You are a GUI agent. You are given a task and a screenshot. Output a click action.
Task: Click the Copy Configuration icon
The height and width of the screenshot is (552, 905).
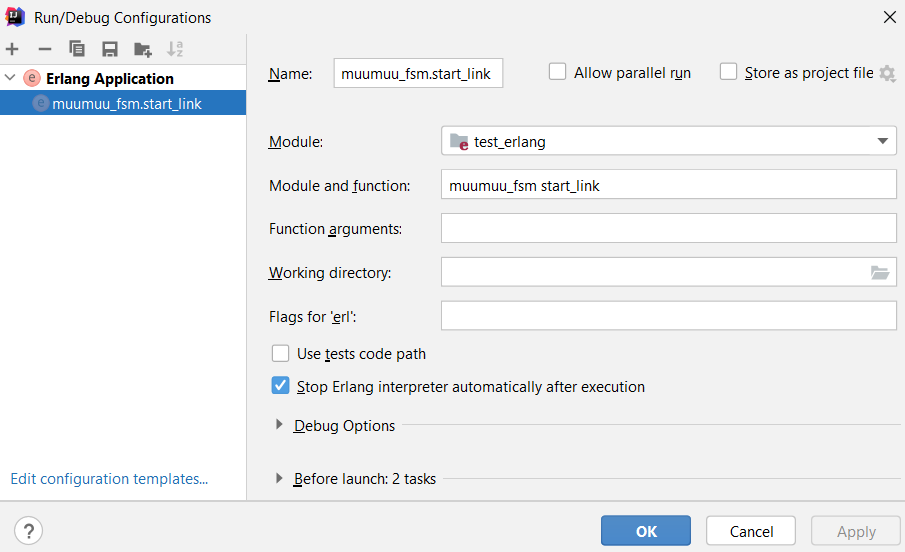77,49
